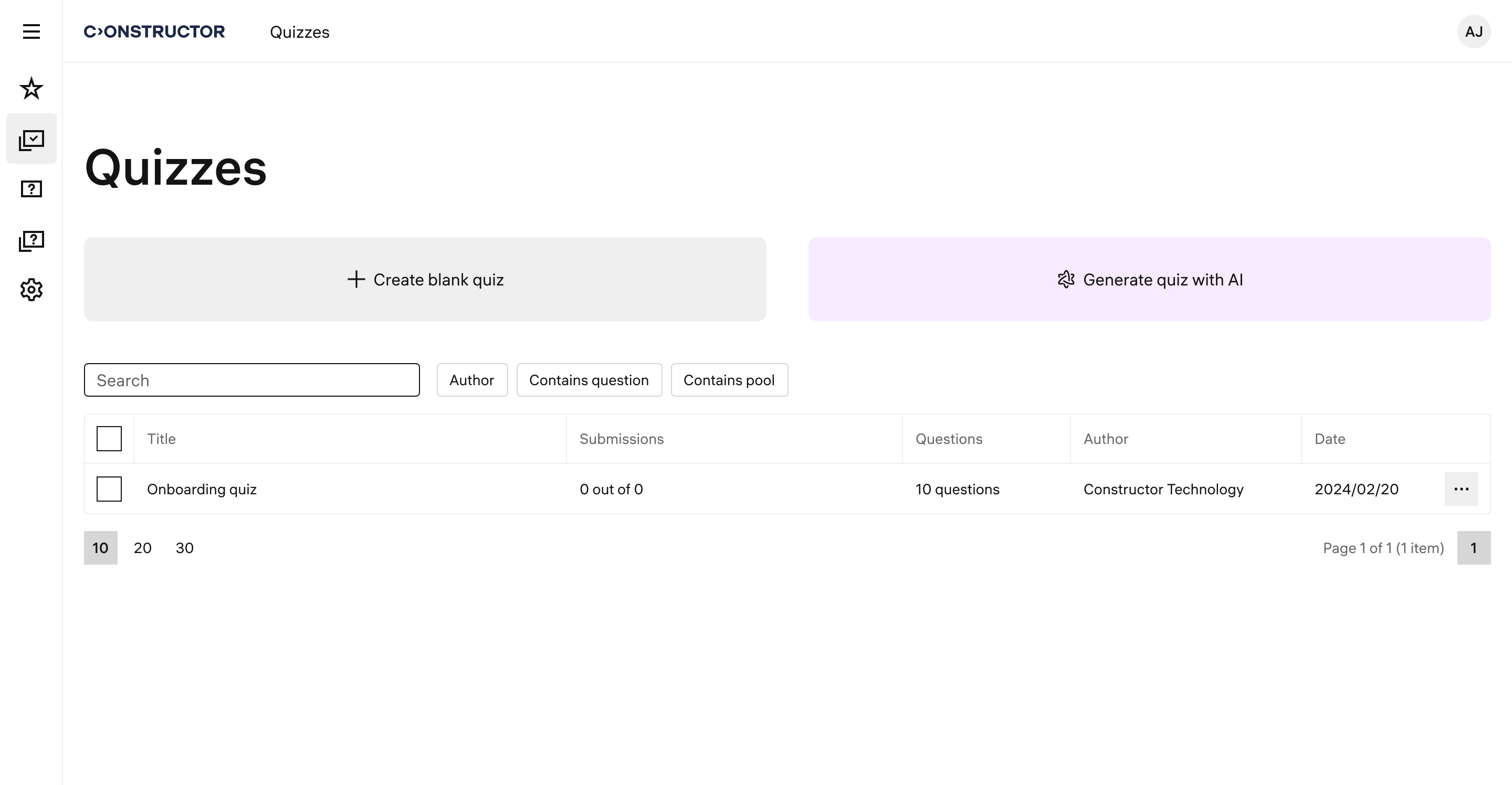1512x785 pixels.
Task: Click the Constructor logo
Action: tap(154, 31)
